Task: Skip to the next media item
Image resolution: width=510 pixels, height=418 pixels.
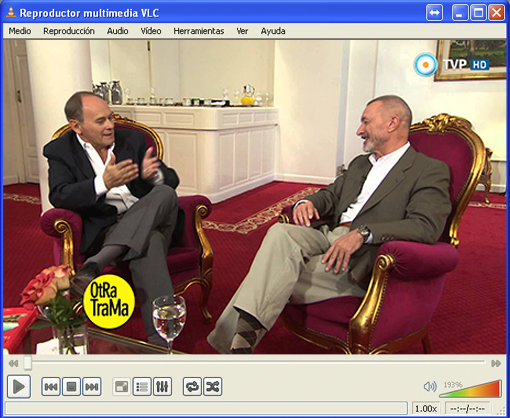Action: [92, 387]
